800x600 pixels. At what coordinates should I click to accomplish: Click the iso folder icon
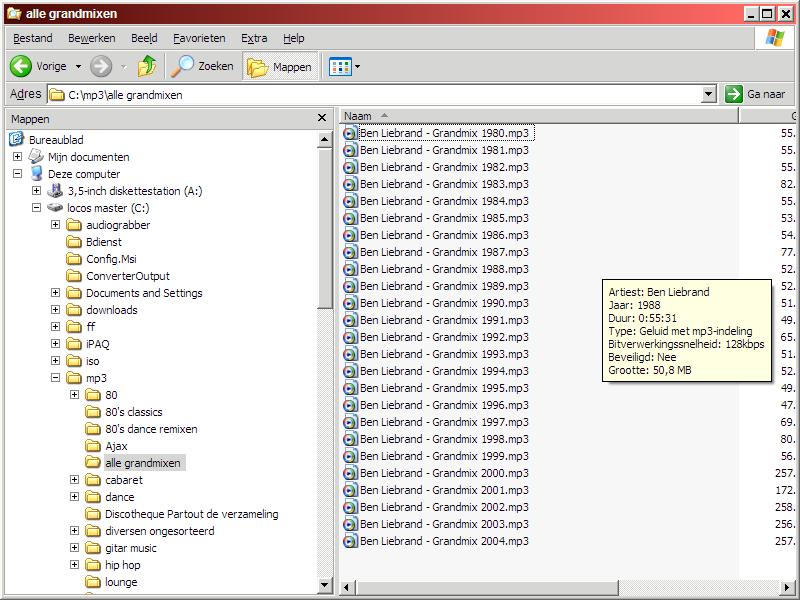(x=74, y=361)
